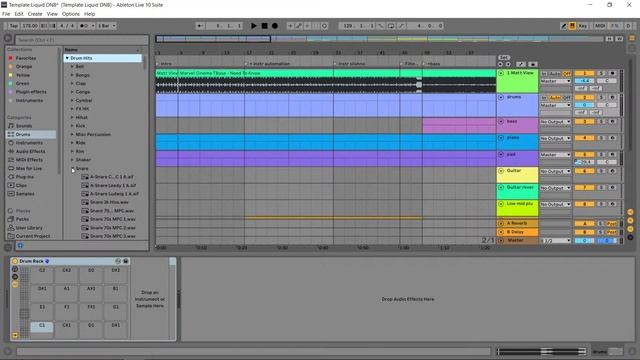Viewport: 640px width, 360px height.
Task: Click the Stop transport button
Action: 264,26
